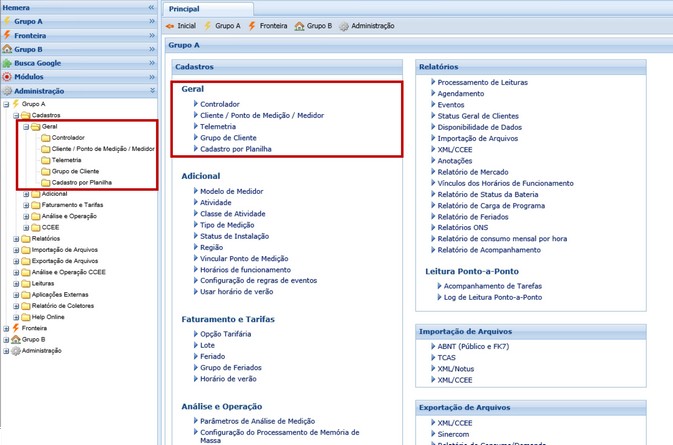Expand the Faturamento e Tarifas tree node
This screenshot has width=673, height=445.
pyautogui.click(x=26, y=205)
